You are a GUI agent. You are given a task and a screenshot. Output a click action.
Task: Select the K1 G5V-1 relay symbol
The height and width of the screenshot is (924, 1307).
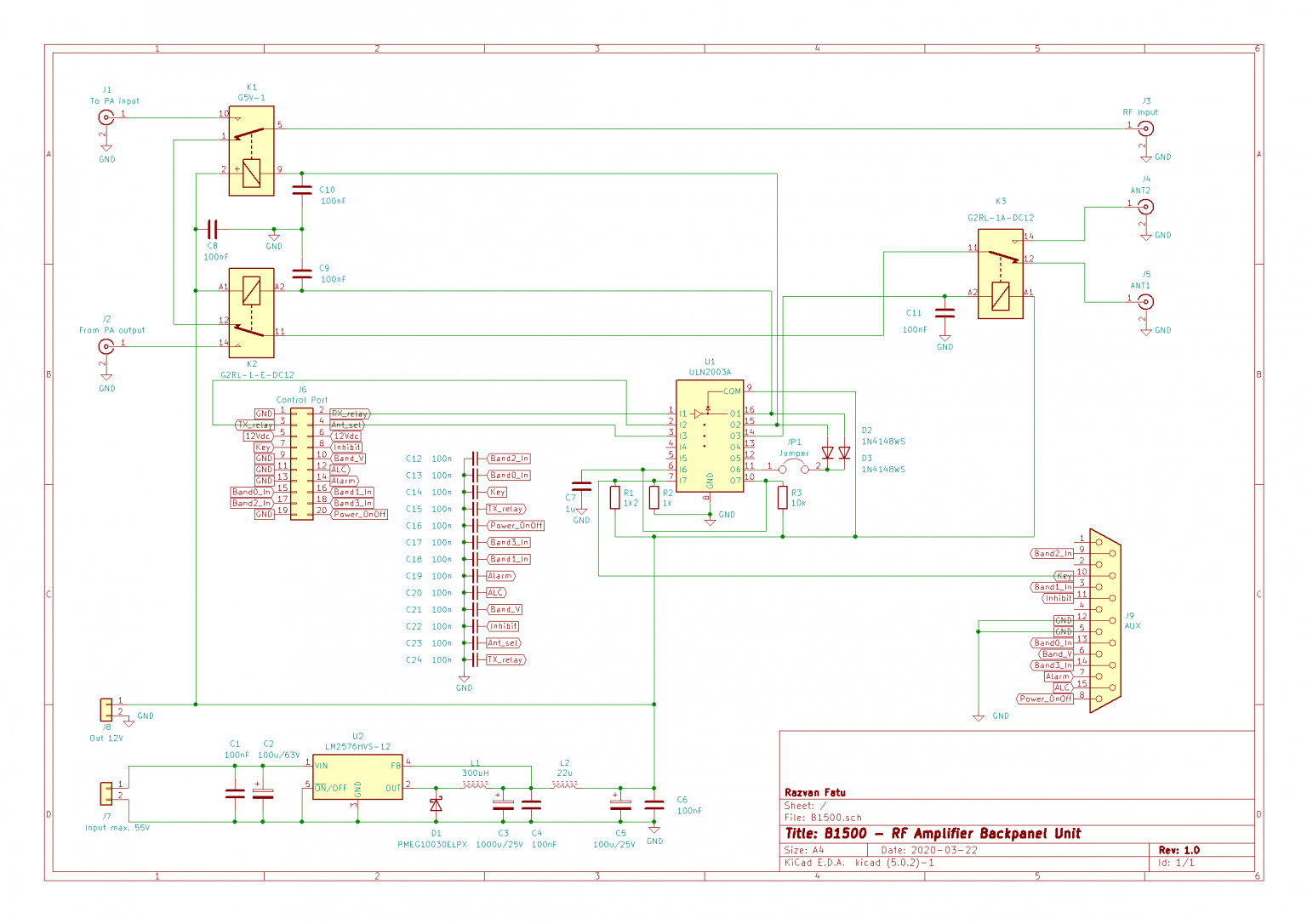click(x=251, y=151)
